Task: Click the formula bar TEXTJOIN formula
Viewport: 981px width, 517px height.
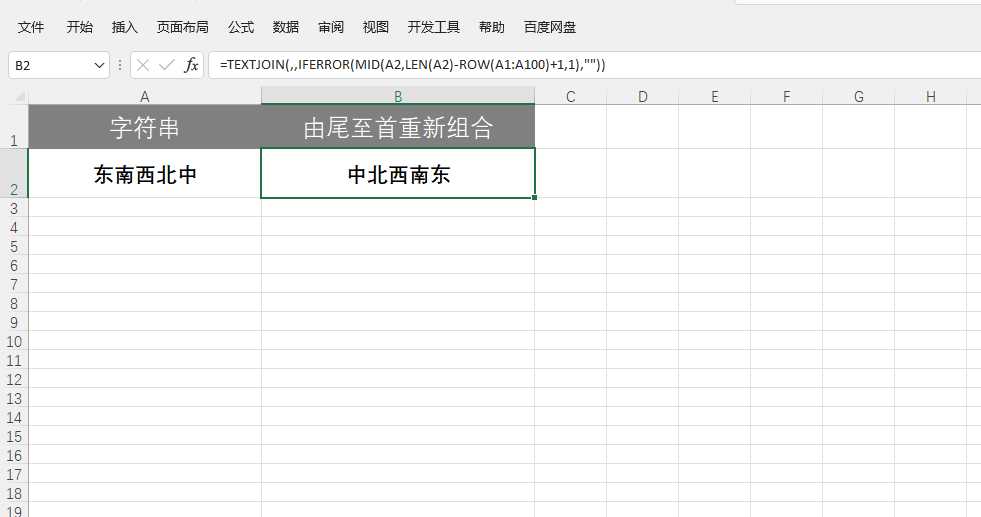Action: 412,64
